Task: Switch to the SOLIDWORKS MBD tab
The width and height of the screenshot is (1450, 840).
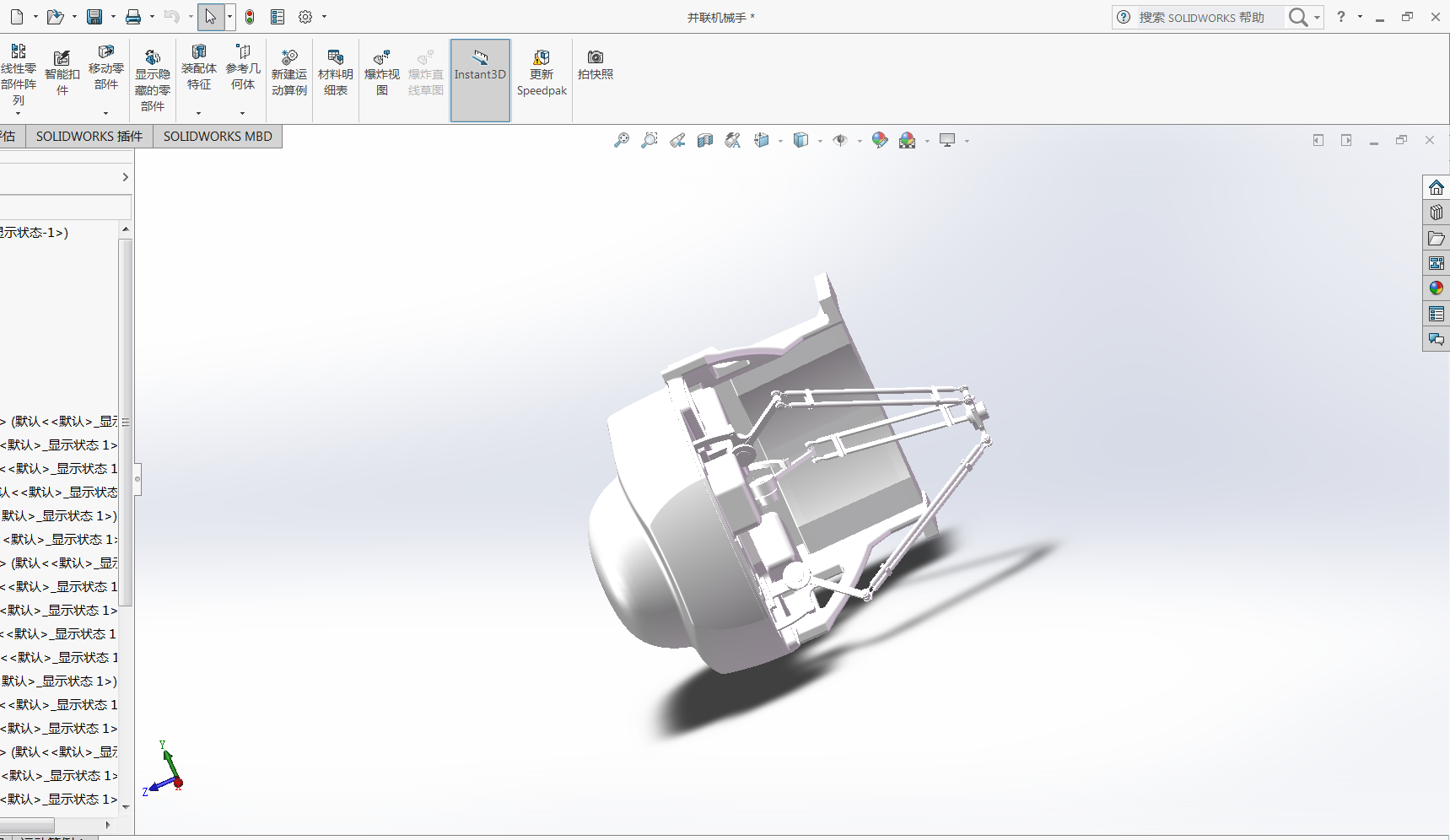Action: 218,136
